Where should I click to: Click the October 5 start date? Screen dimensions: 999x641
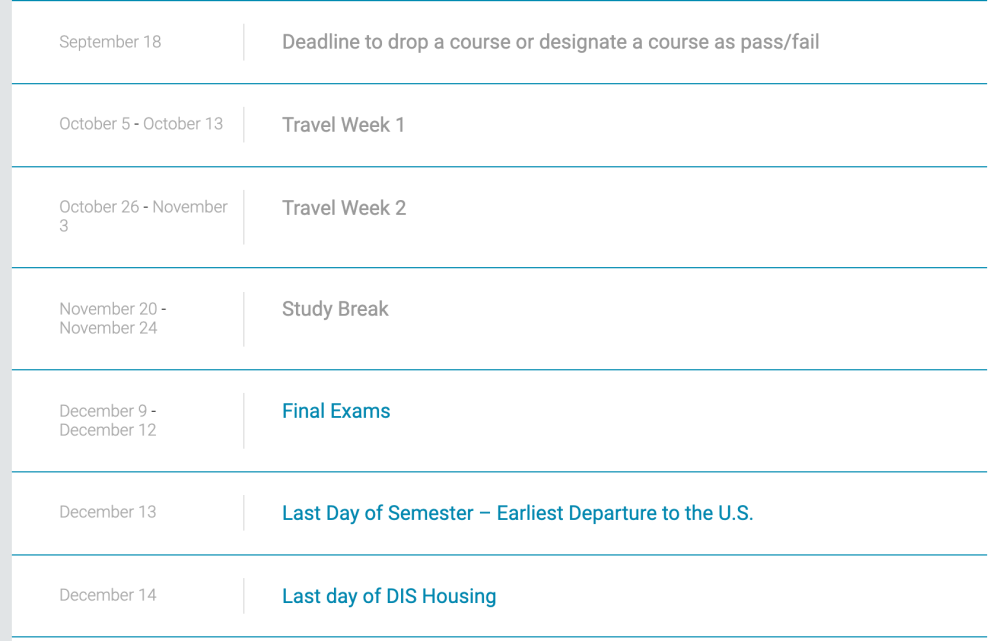click(x=94, y=124)
